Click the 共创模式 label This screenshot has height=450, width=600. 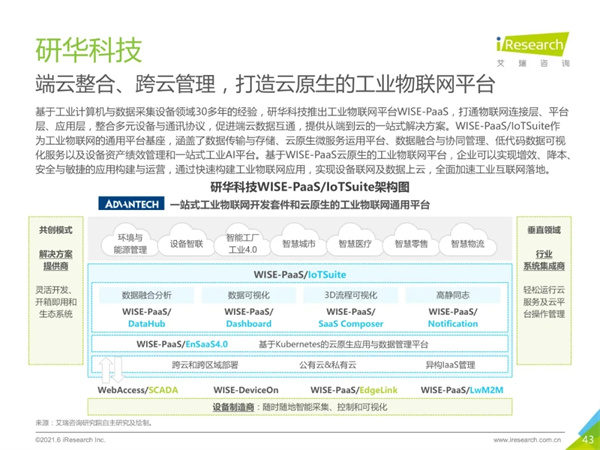pos(55,230)
